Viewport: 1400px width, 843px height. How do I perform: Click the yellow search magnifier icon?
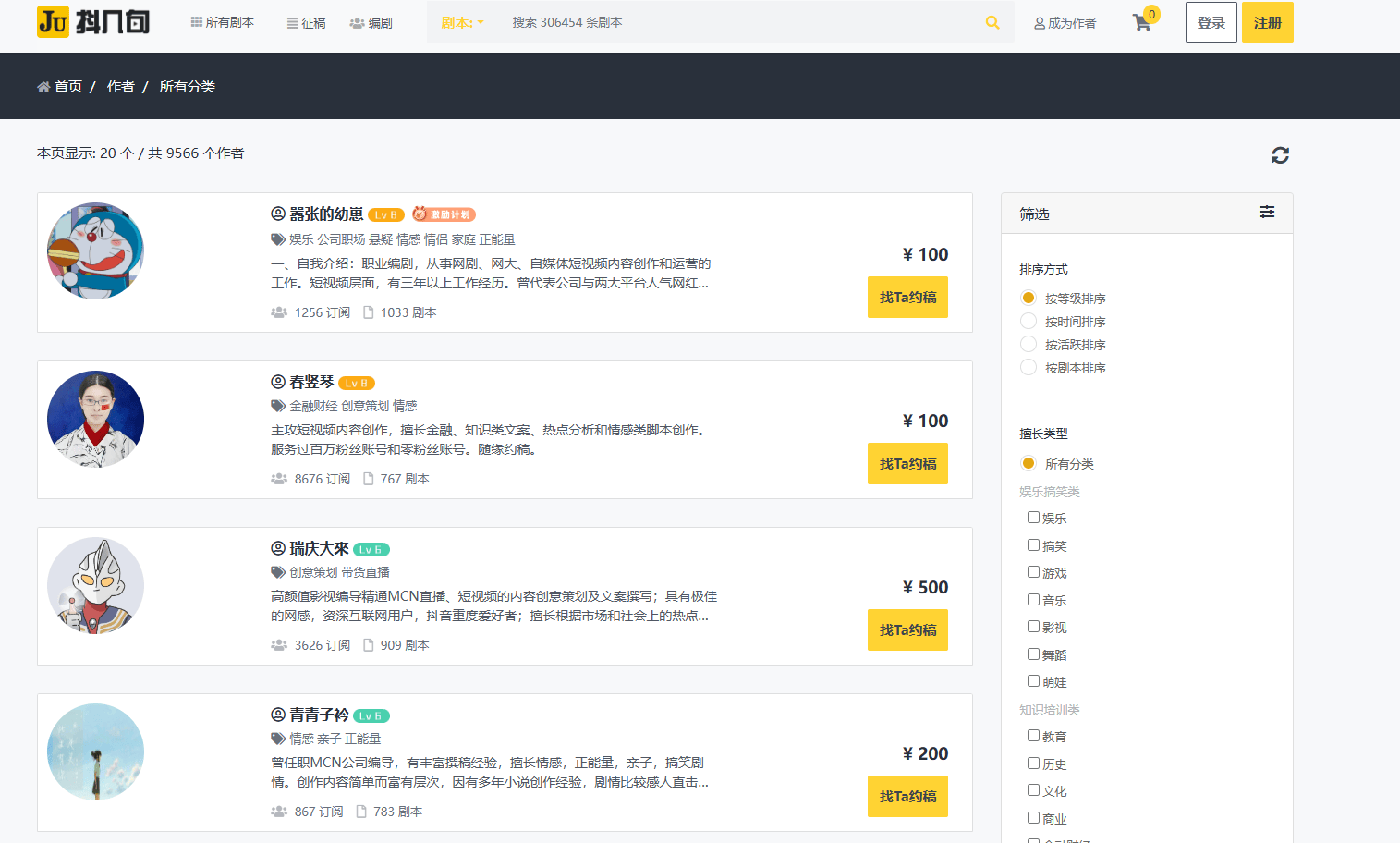click(992, 21)
